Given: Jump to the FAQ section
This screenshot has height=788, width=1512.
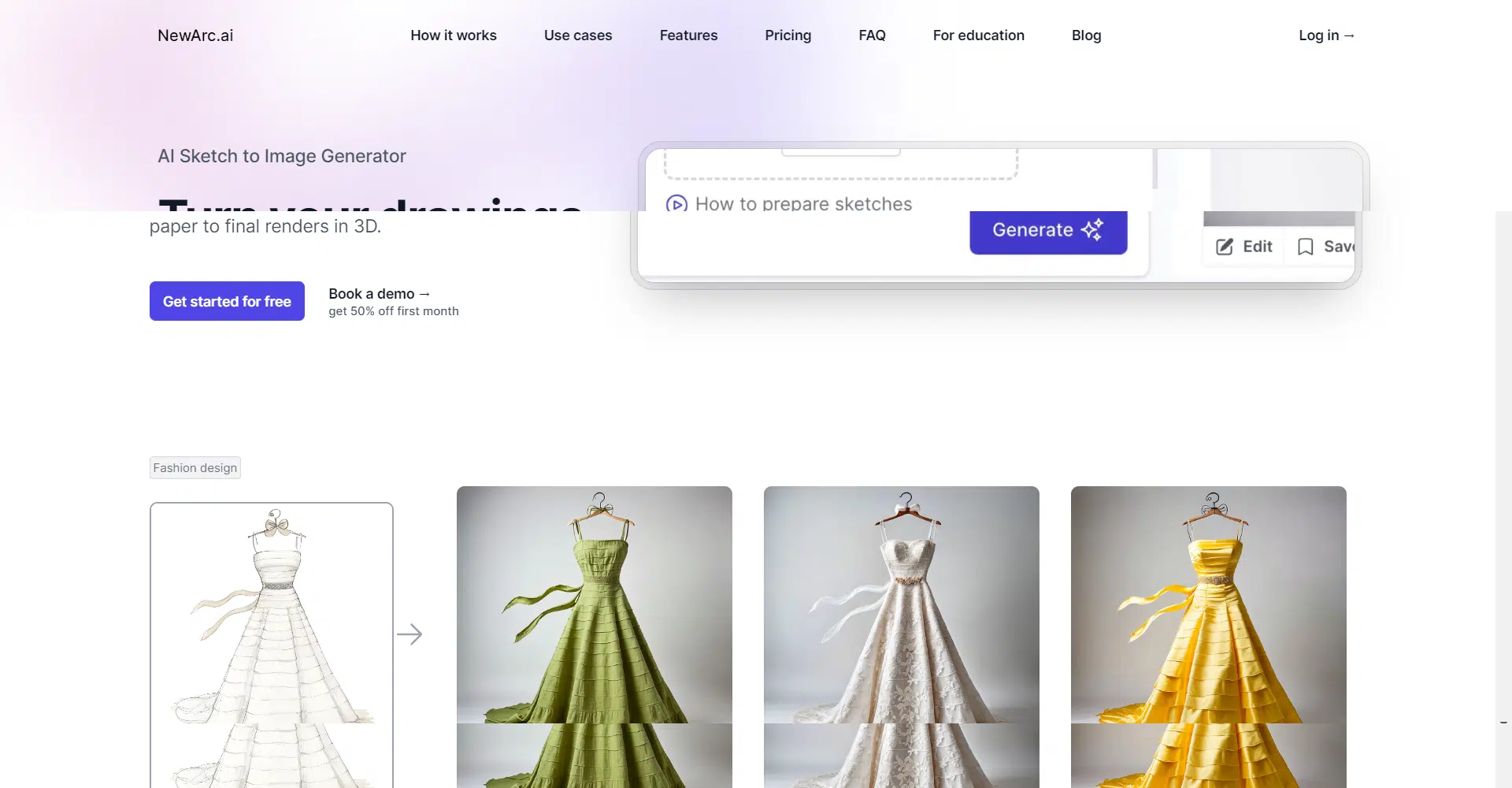Looking at the screenshot, I should pyautogui.click(x=872, y=35).
